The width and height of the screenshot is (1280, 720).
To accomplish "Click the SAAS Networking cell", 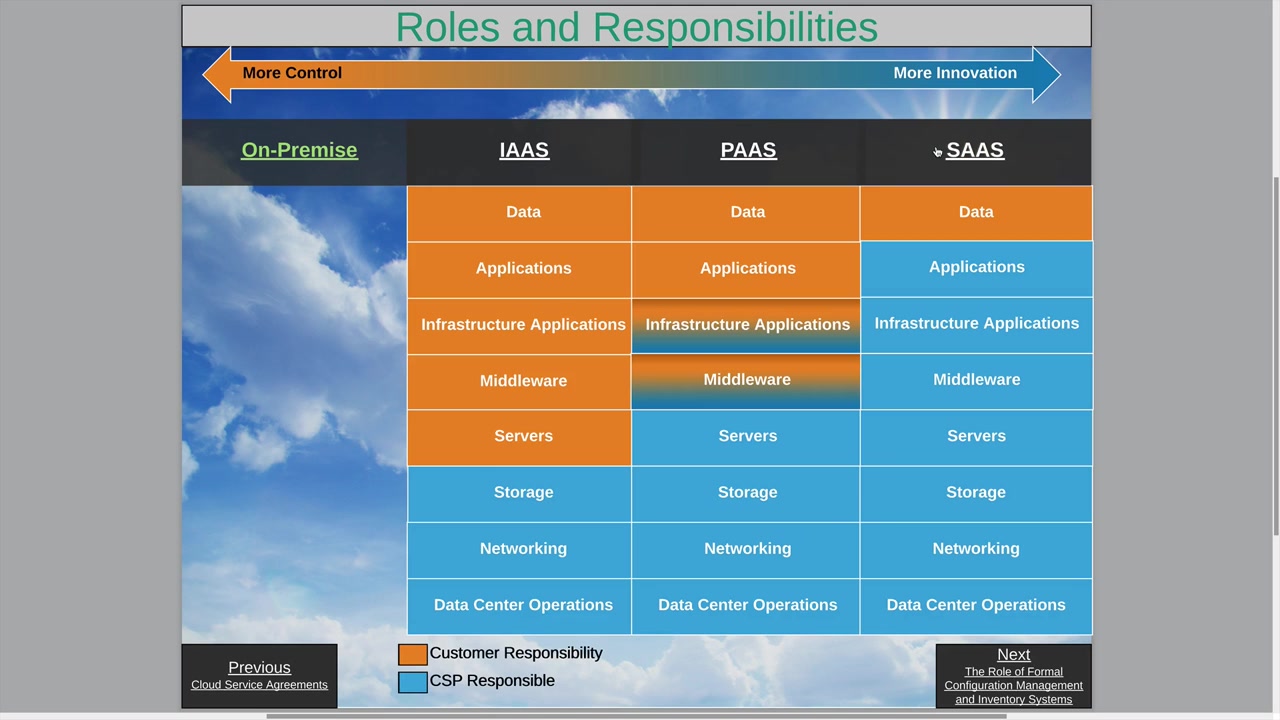I will point(976,550).
